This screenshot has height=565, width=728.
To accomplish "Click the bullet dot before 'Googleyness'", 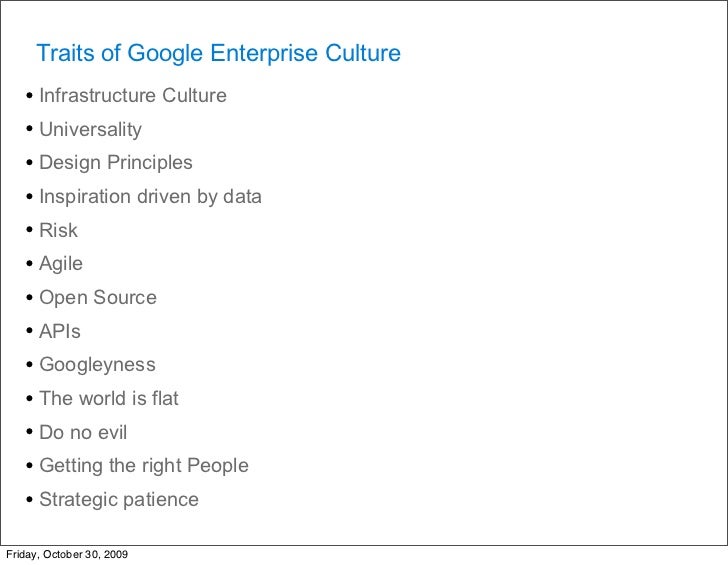I will click(30, 365).
